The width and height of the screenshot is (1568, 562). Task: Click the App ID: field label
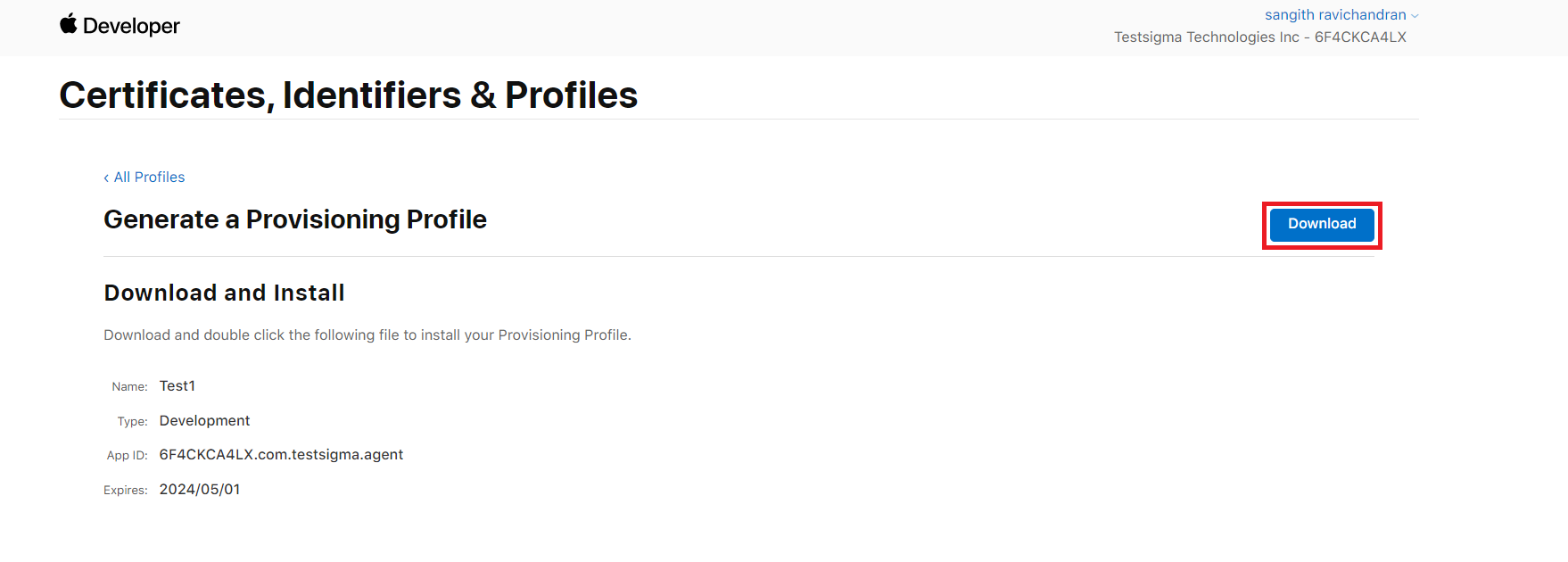pyautogui.click(x=127, y=455)
